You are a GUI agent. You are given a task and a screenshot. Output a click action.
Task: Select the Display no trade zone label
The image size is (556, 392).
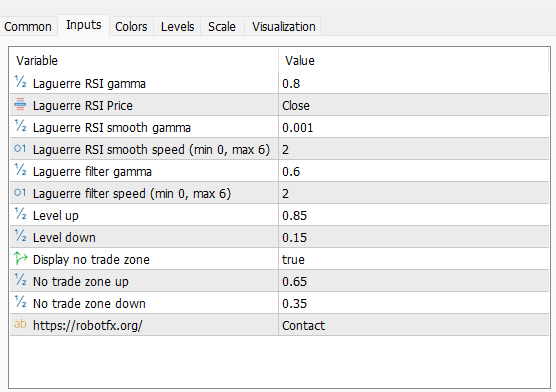tap(91, 260)
